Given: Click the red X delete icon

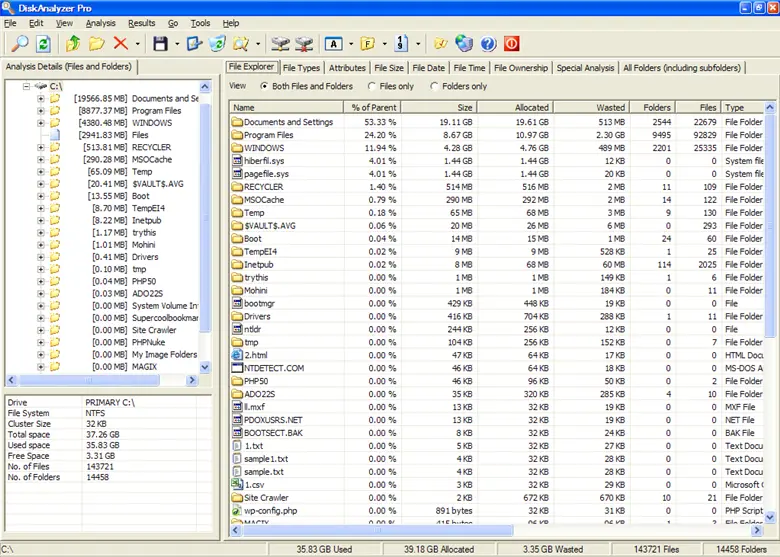Looking at the screenshot, I should pyautogui.click(x=121, y=44).
